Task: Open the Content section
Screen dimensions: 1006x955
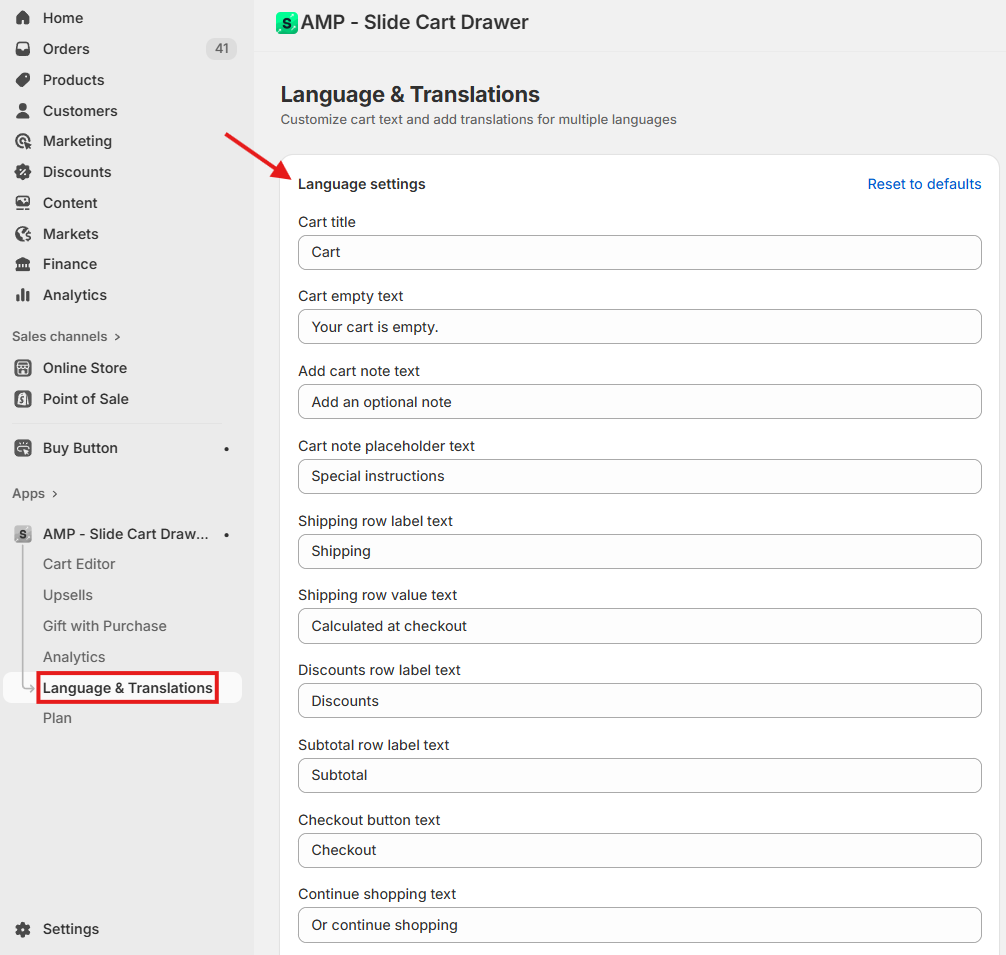Action: tap(70, 203)
